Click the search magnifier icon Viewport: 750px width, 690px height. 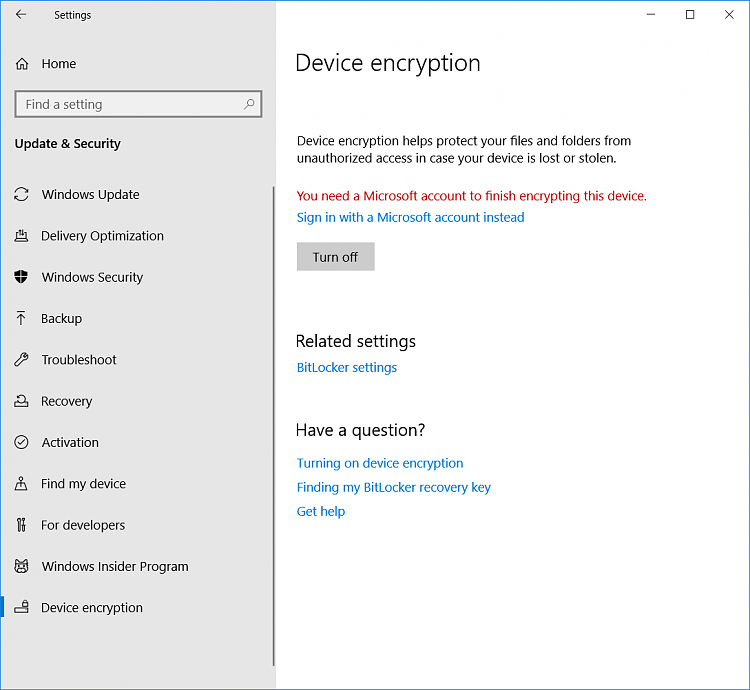coord(249,104)
